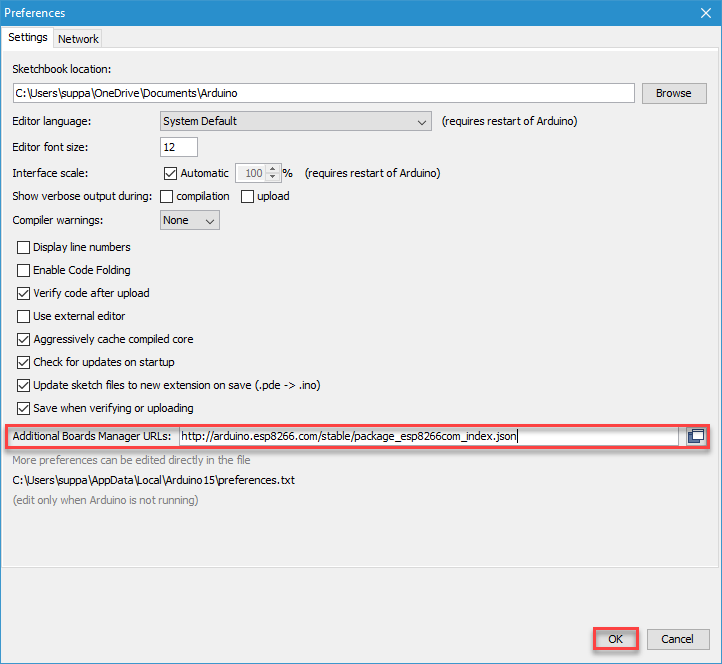Close the Preferences dialog with the X
The image size is (722, 664).
706,13
